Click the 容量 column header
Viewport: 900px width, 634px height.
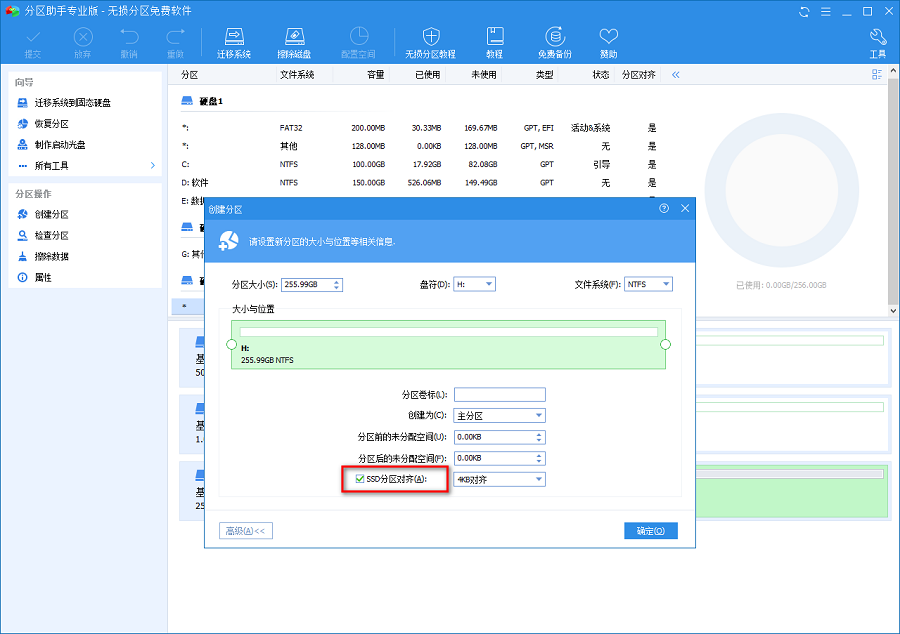click(375, 75)
